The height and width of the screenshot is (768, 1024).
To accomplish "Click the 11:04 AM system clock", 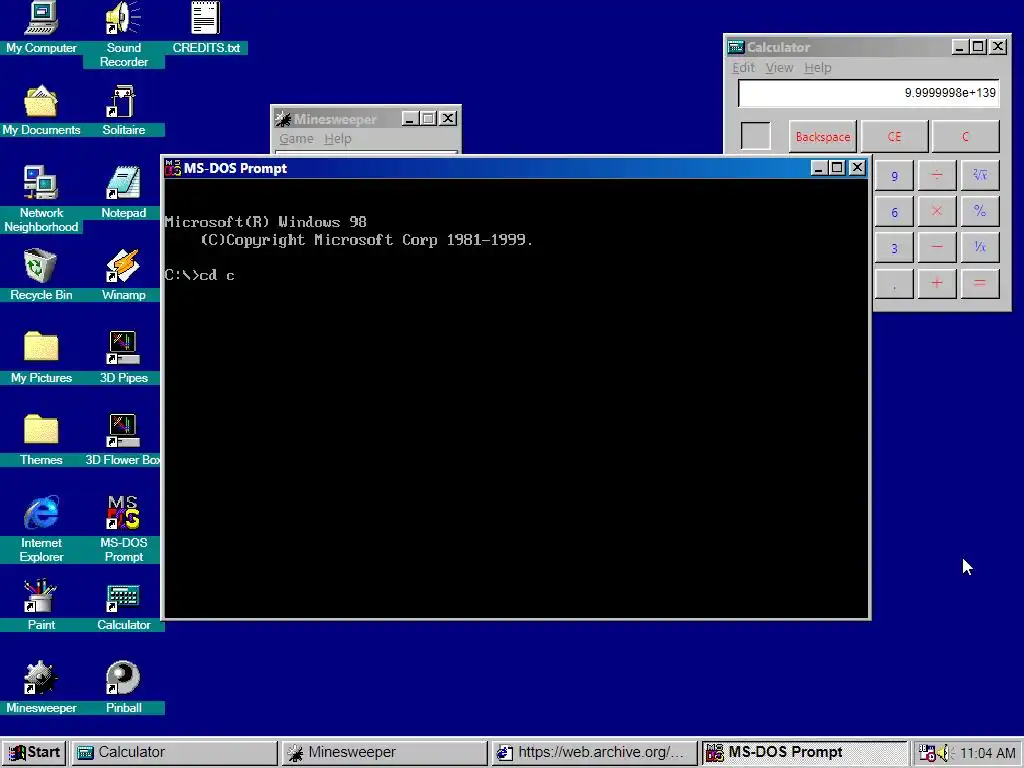I will (987, 753).
